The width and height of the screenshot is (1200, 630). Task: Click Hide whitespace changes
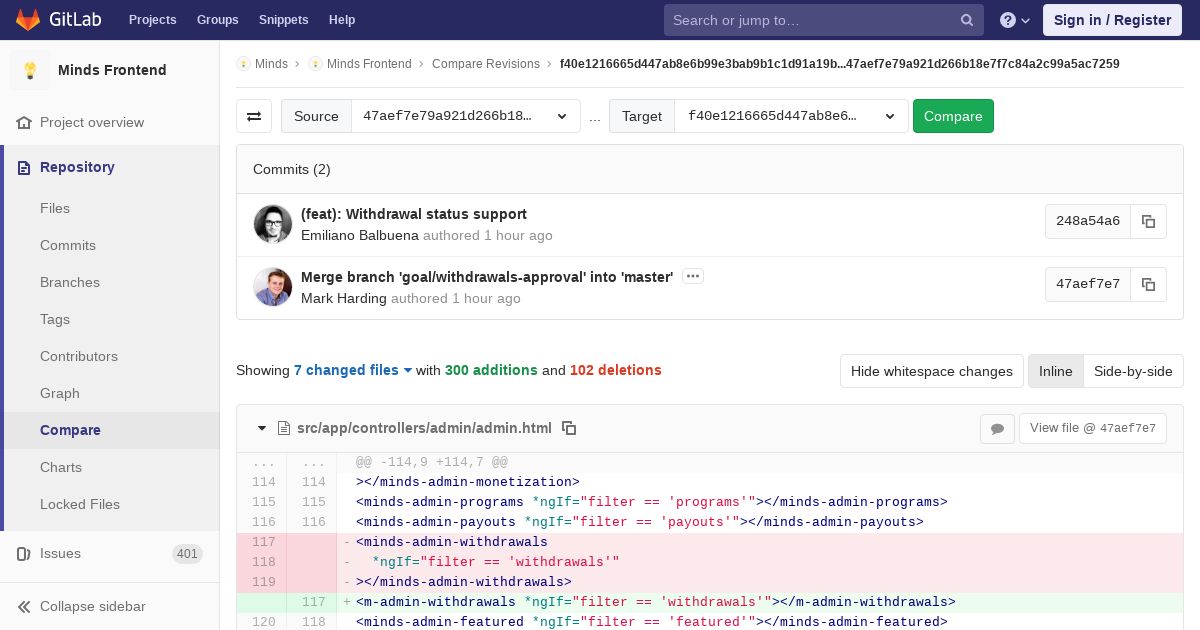(931, 371)
